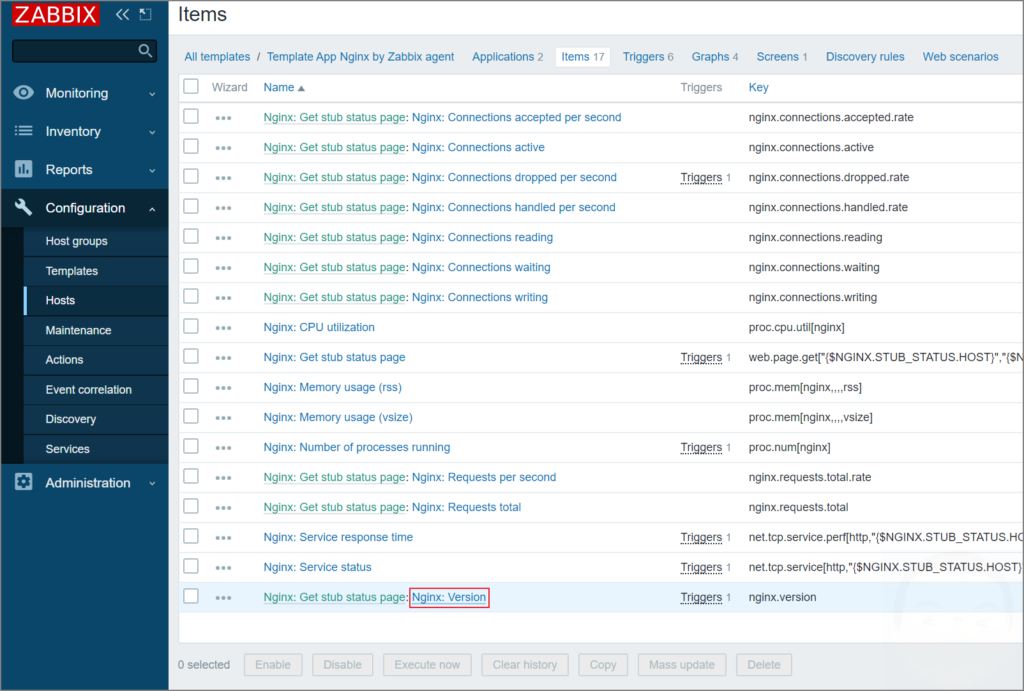
Task: Click the Zabbix logo
Action: click(56, 14)
